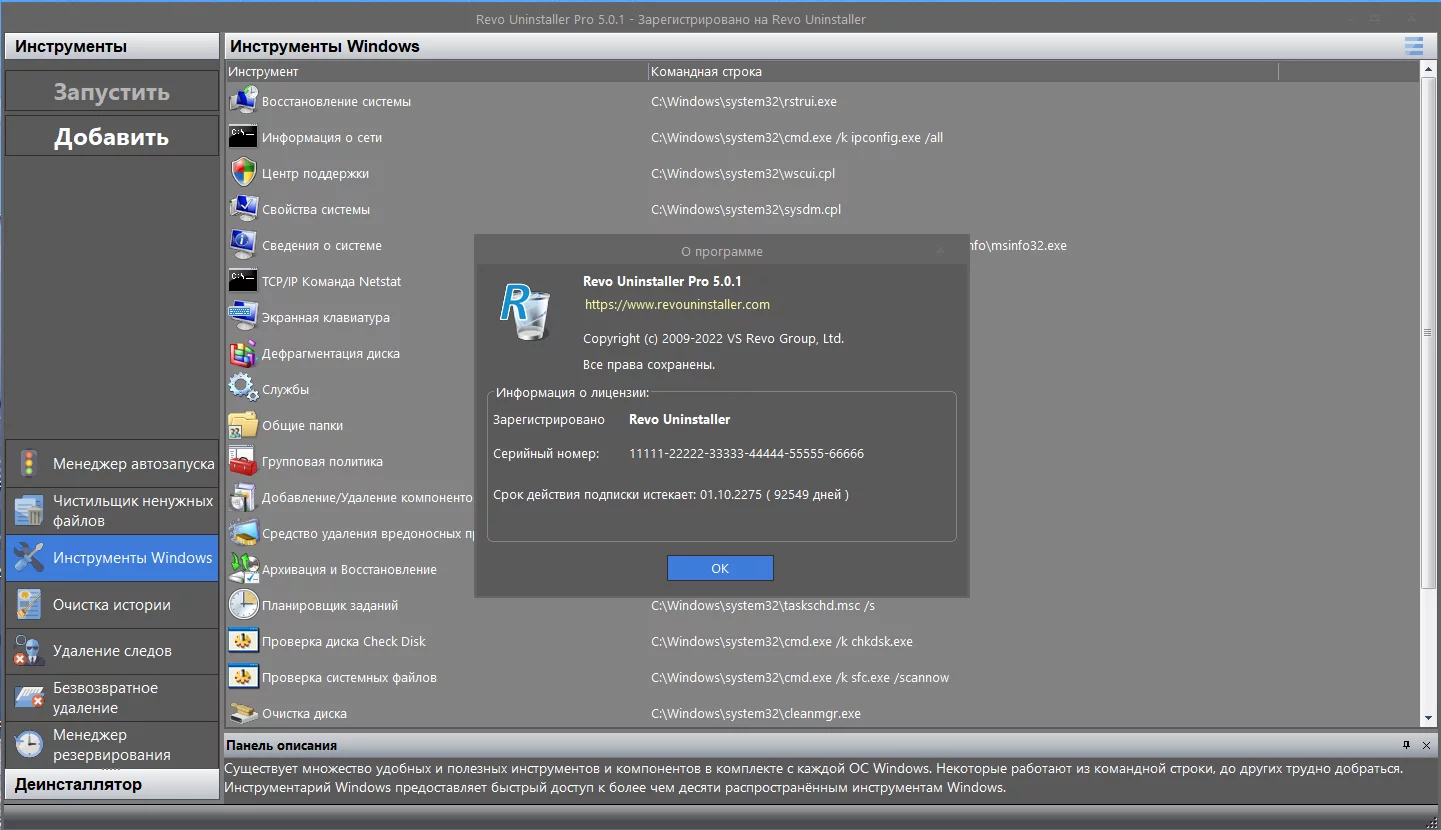Click the On-Screen Keyboard icon
This screenshot has height=830, width=1441.
click(243, 317)
